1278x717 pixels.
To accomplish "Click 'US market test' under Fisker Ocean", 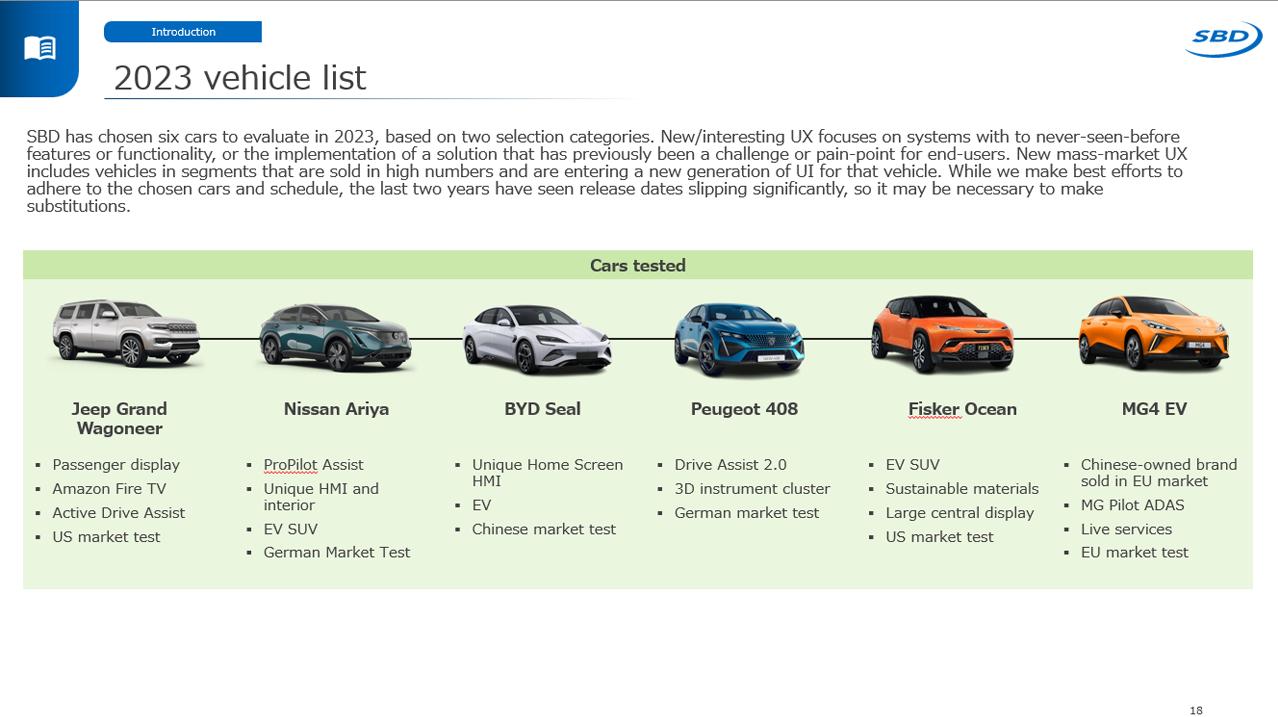I will click(x=939, y=537).
